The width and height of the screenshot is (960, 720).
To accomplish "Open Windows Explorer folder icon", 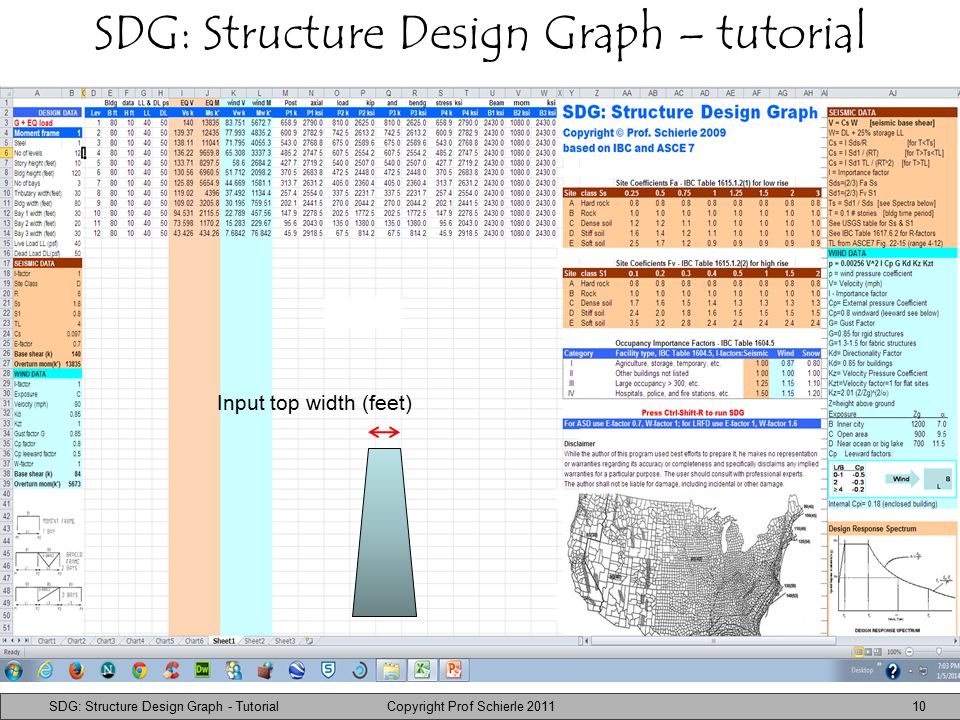I will tap(391, 670).
